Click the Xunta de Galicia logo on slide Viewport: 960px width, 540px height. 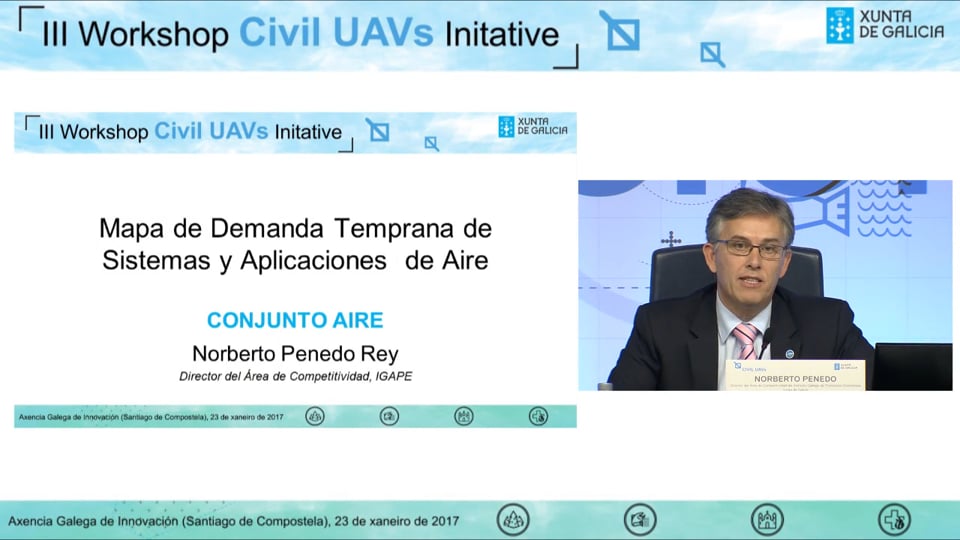click(x=533, y=127)
